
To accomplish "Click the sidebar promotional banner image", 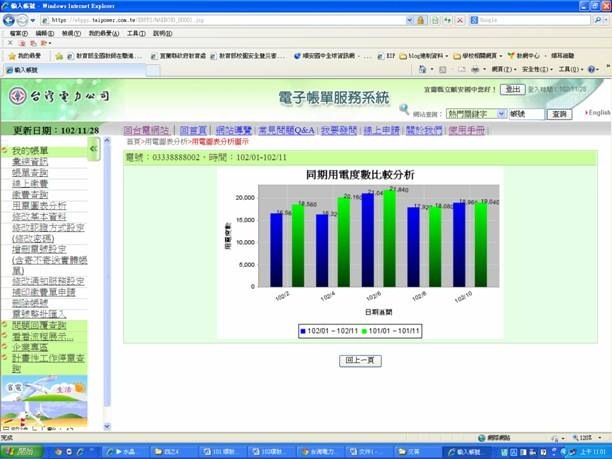I will pos(44,402).
